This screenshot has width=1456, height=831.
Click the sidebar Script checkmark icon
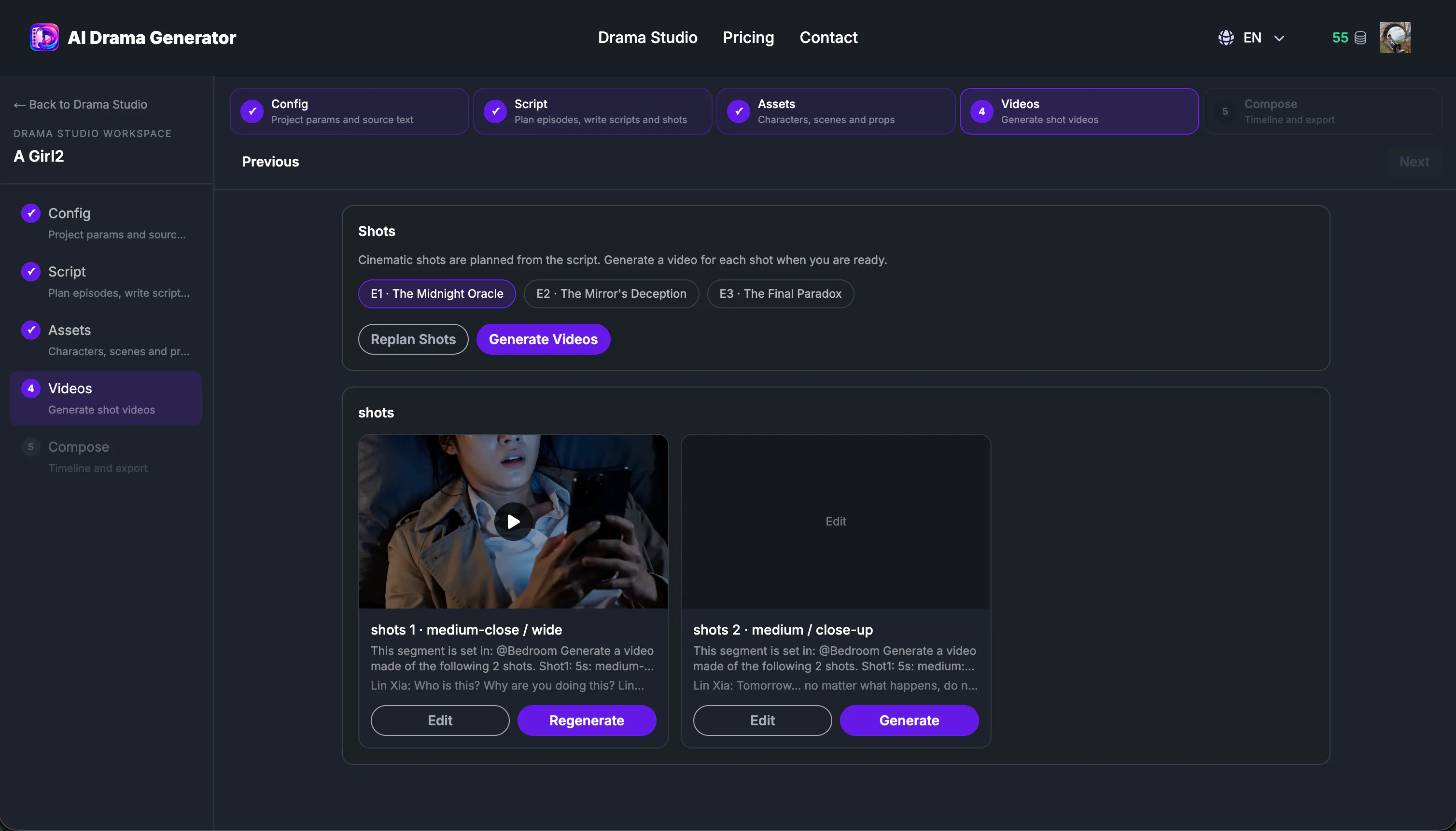(x=31, y=272)
